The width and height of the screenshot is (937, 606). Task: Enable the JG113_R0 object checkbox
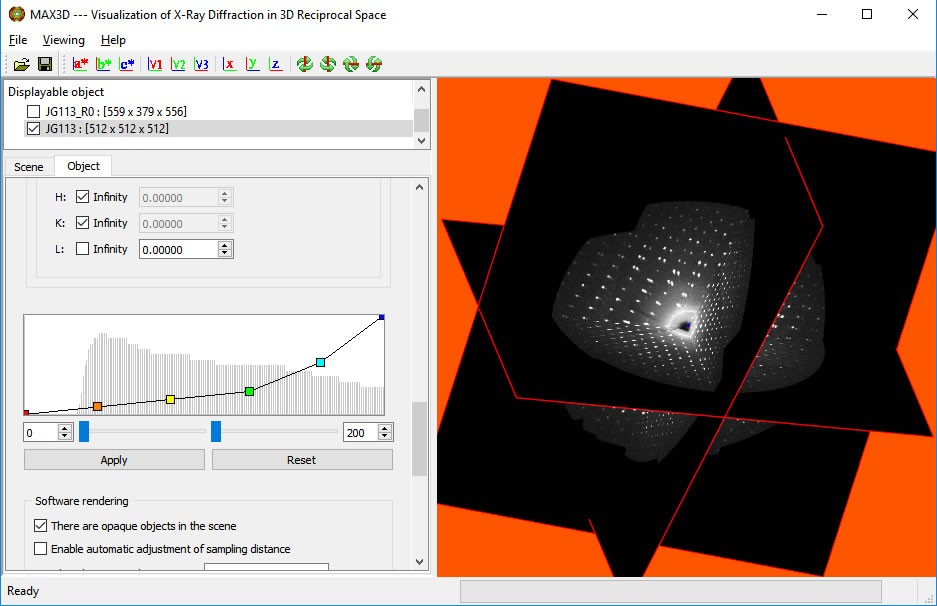(x=34, y=111)
